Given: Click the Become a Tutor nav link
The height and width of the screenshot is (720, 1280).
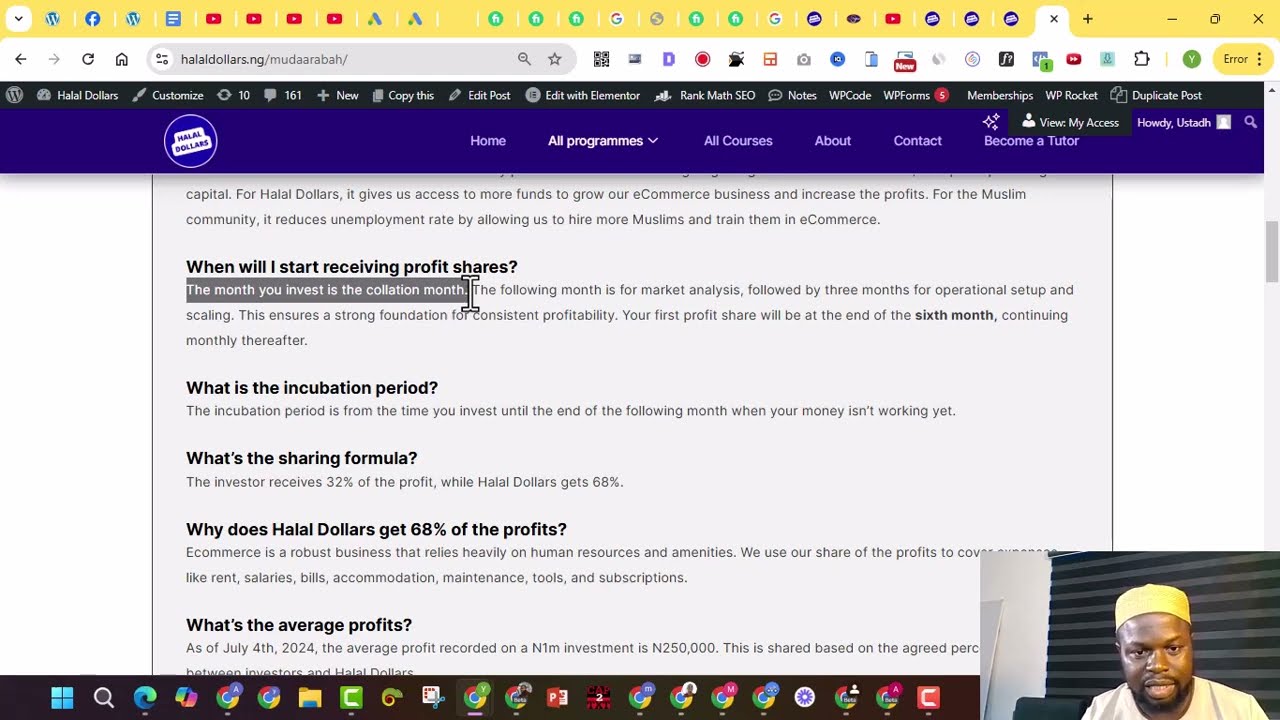Looking at the screenshot, I should tap(1031, 141).
